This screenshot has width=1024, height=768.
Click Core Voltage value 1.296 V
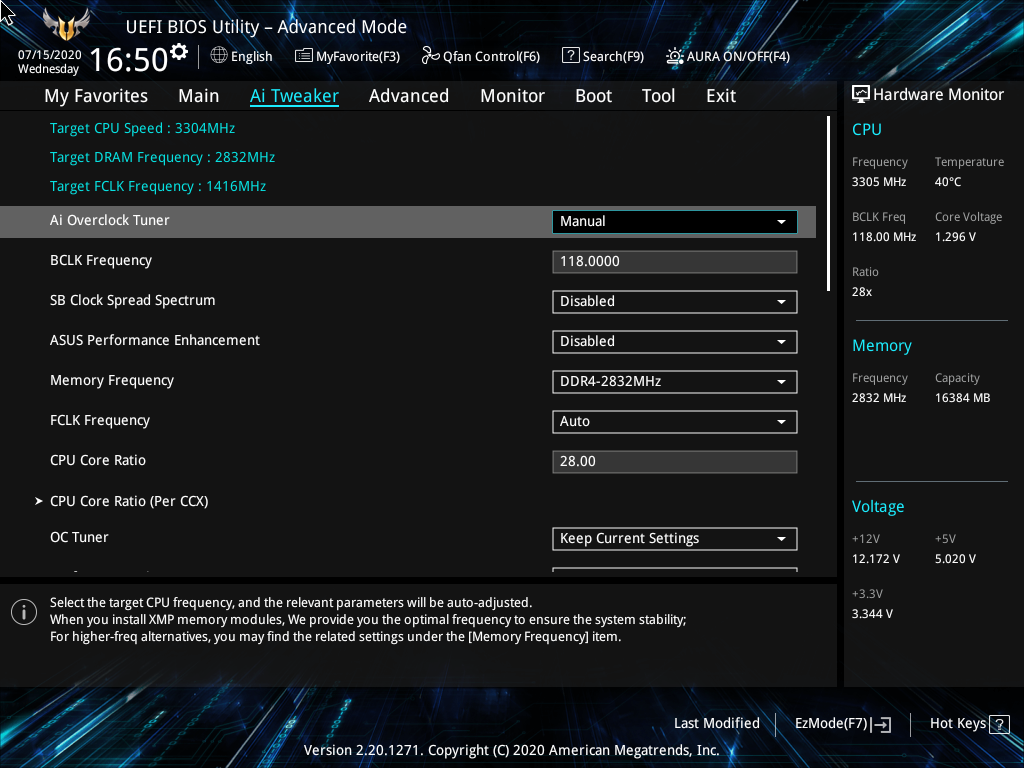coord(955,237)
